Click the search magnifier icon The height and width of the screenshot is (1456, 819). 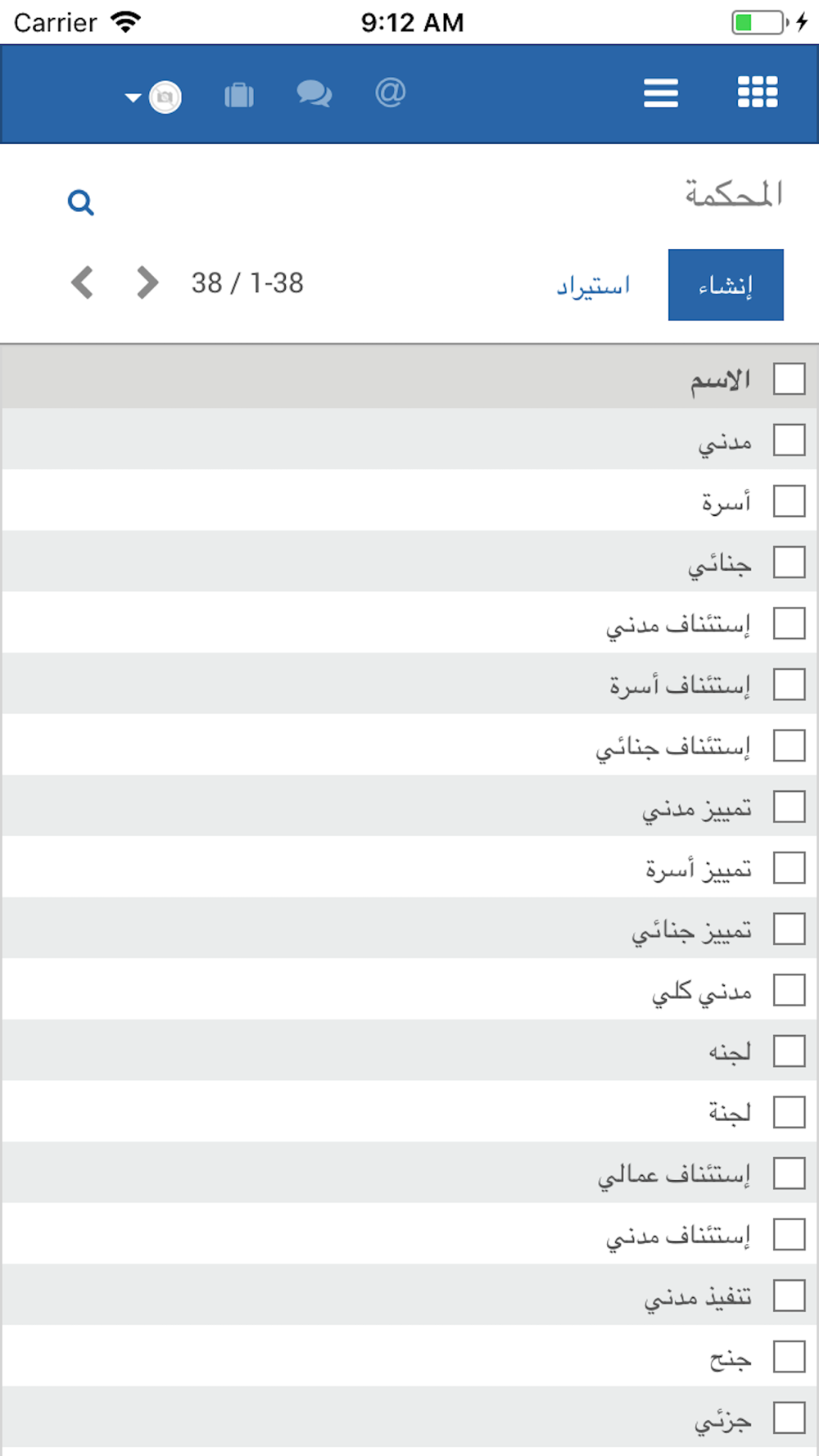pos(80,202)
